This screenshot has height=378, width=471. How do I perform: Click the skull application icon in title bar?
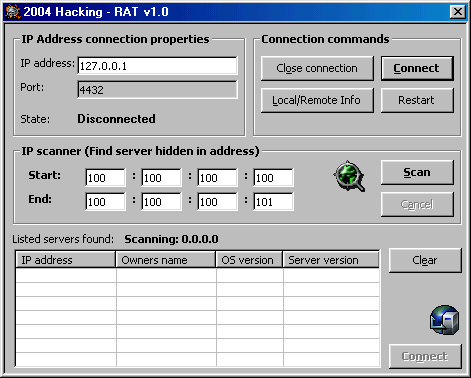pyautogui.click(x=13, y=12)
